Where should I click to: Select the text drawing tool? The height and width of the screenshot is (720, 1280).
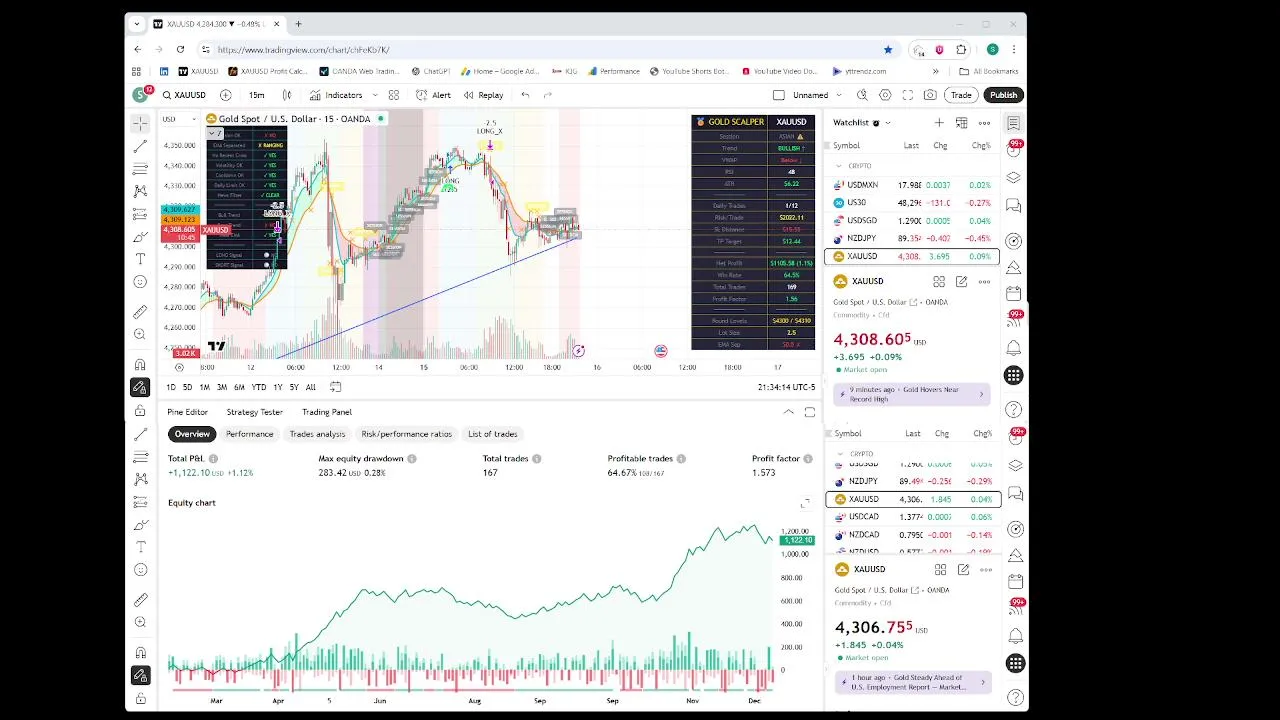pos(140,259)
